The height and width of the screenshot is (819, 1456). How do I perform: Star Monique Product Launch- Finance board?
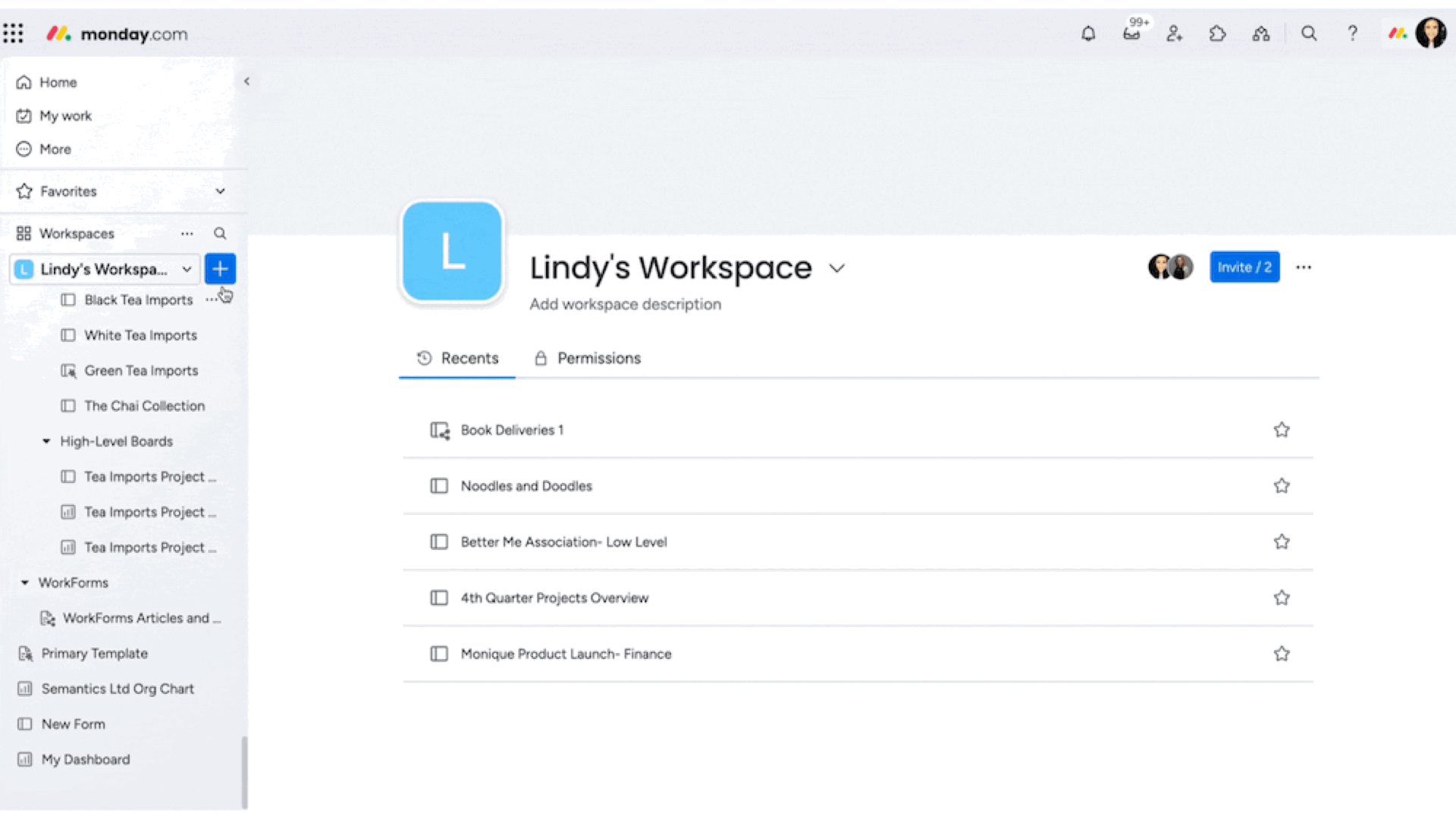click(x=1282, y=654)
